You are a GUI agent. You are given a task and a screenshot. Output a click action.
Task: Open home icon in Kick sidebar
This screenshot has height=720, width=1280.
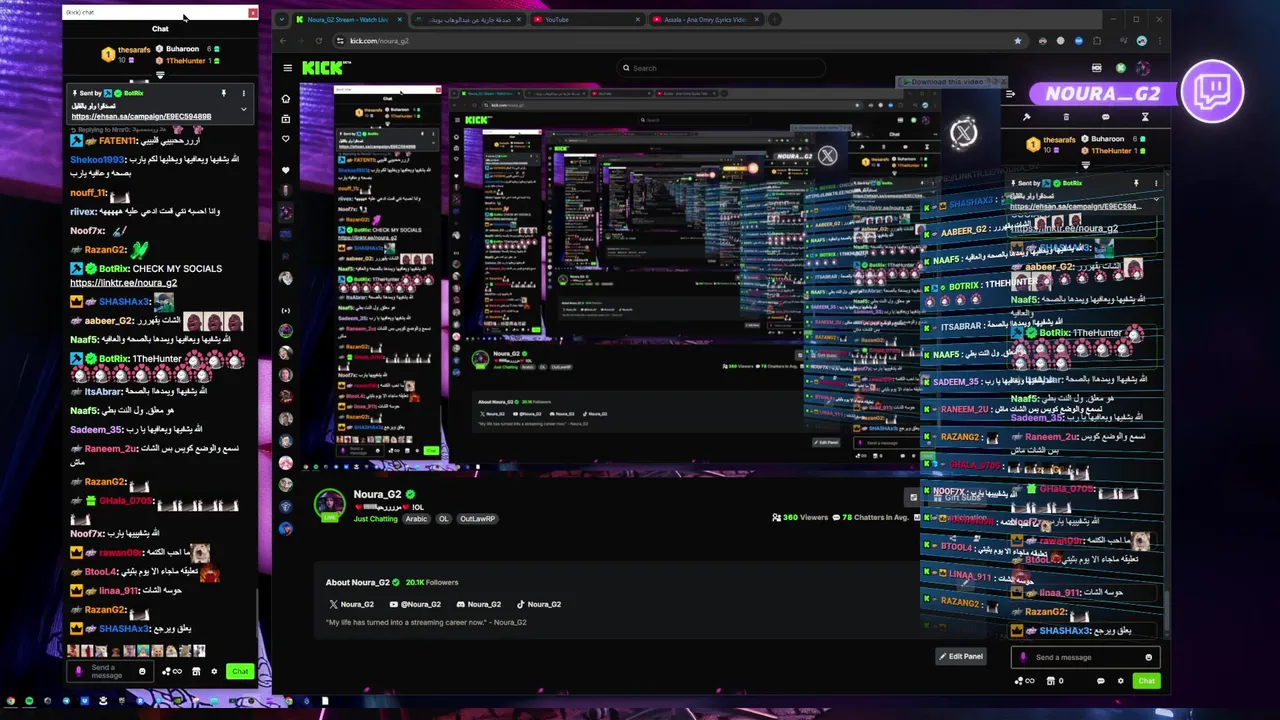click(x=286, y=99)
